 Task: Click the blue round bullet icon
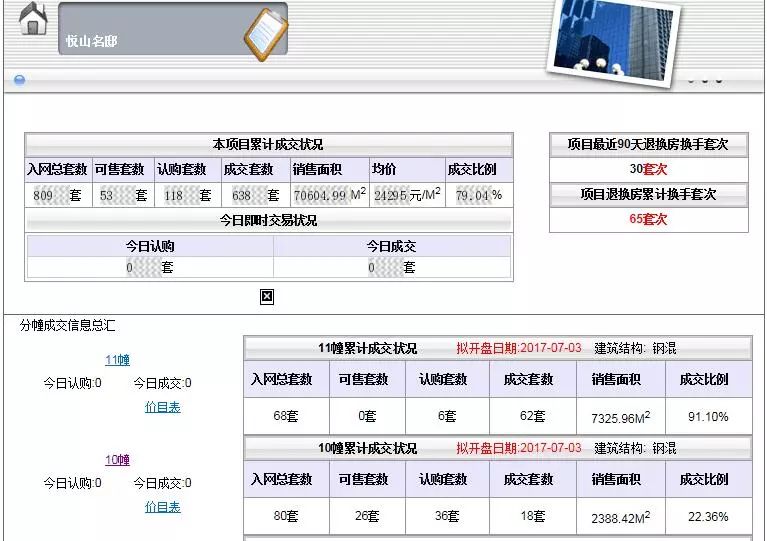pos(20,80)
